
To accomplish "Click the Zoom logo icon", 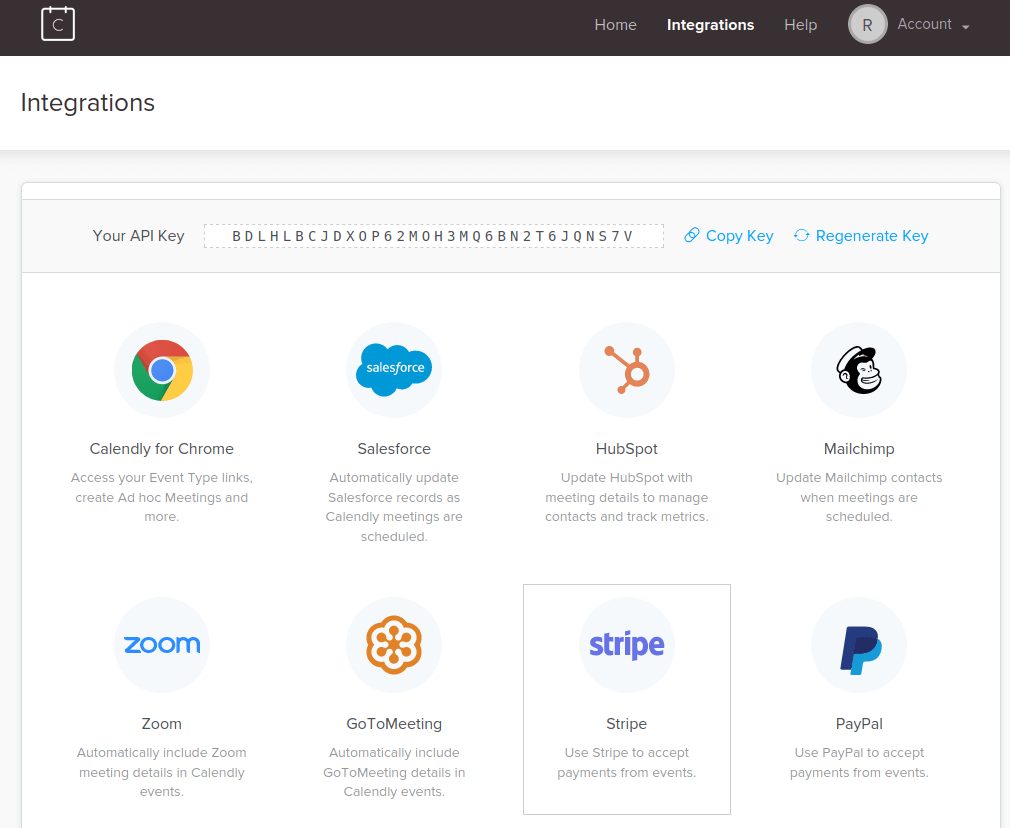I will [x=162, y=644].
